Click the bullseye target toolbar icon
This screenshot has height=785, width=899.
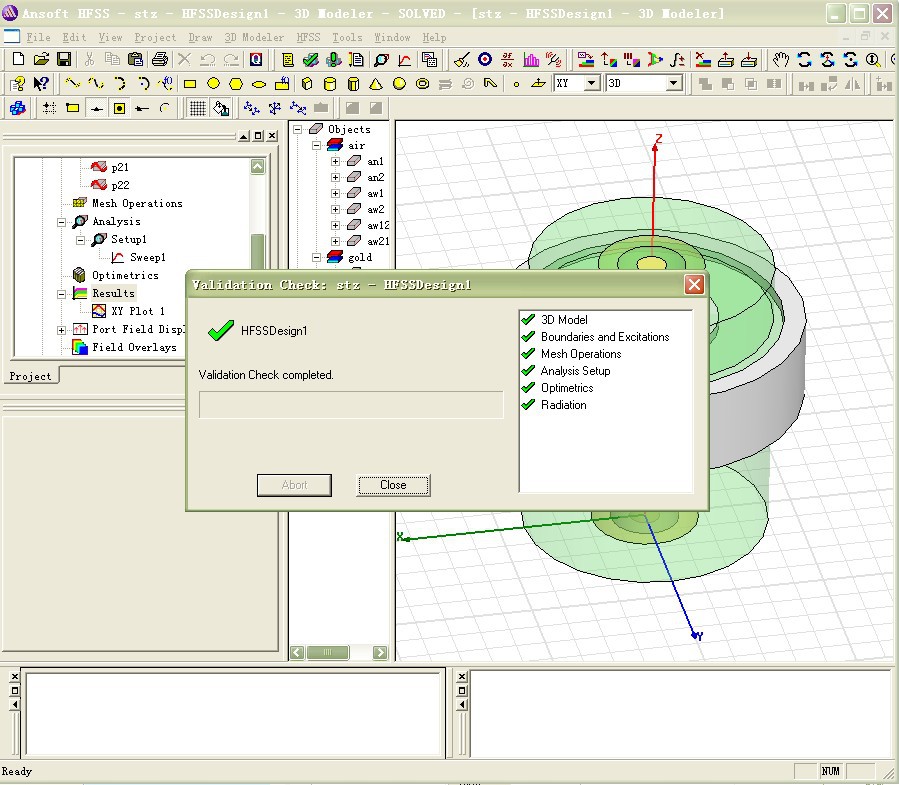pyautogui.click(x=485, y=59)
